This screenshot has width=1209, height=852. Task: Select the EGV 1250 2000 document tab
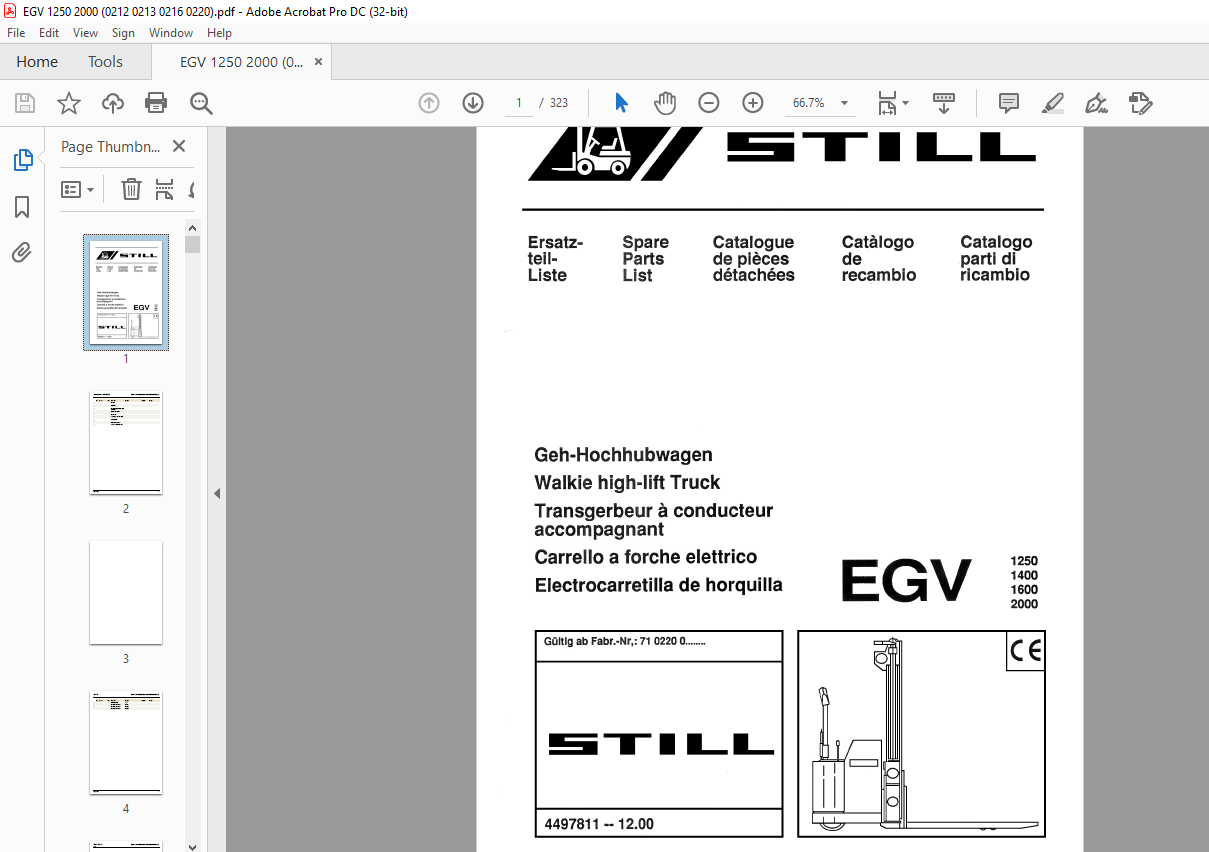click(x=241, y=62)
